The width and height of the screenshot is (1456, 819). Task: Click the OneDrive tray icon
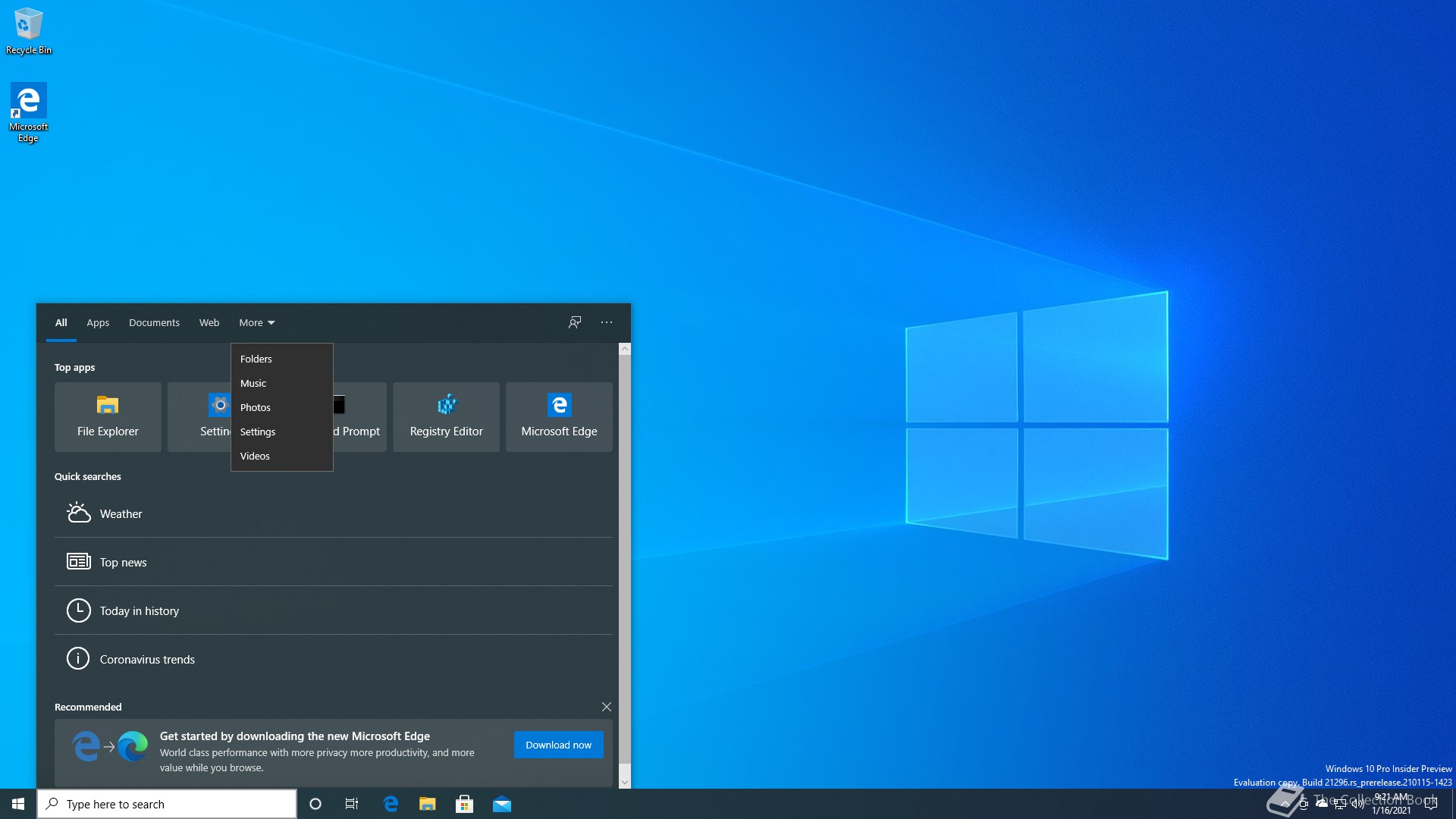(1322, 804)
